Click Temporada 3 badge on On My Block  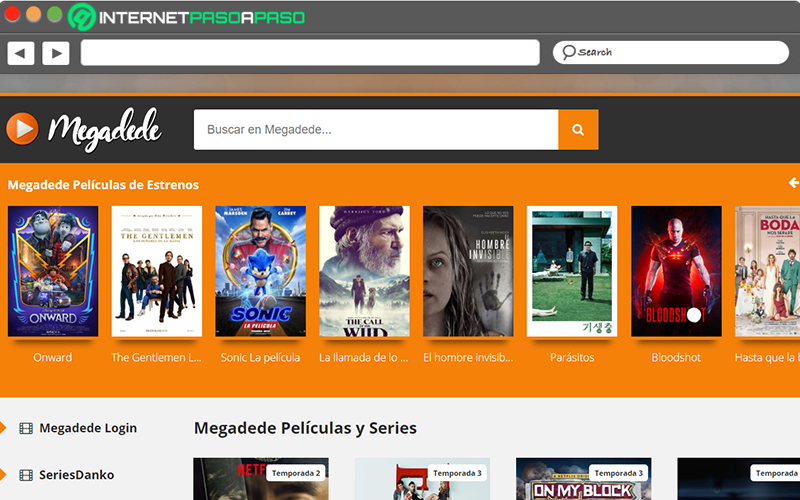click(618, 473)
